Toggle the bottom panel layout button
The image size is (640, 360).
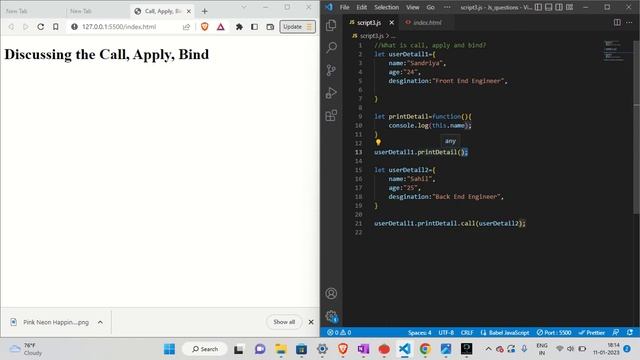[x=549, y=7]
